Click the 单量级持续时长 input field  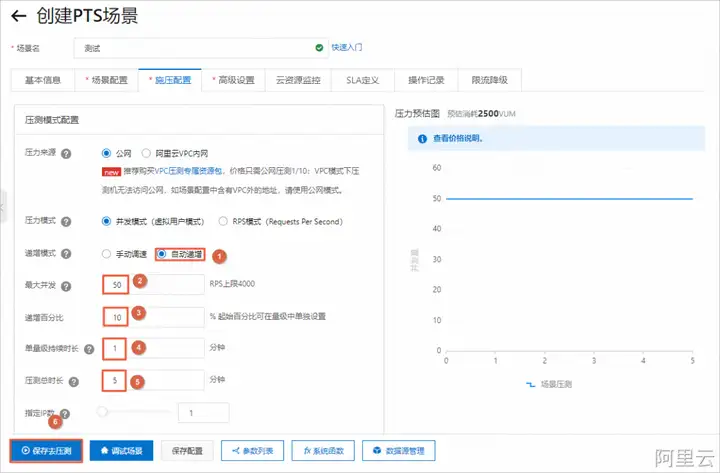(x=153, y=348)
